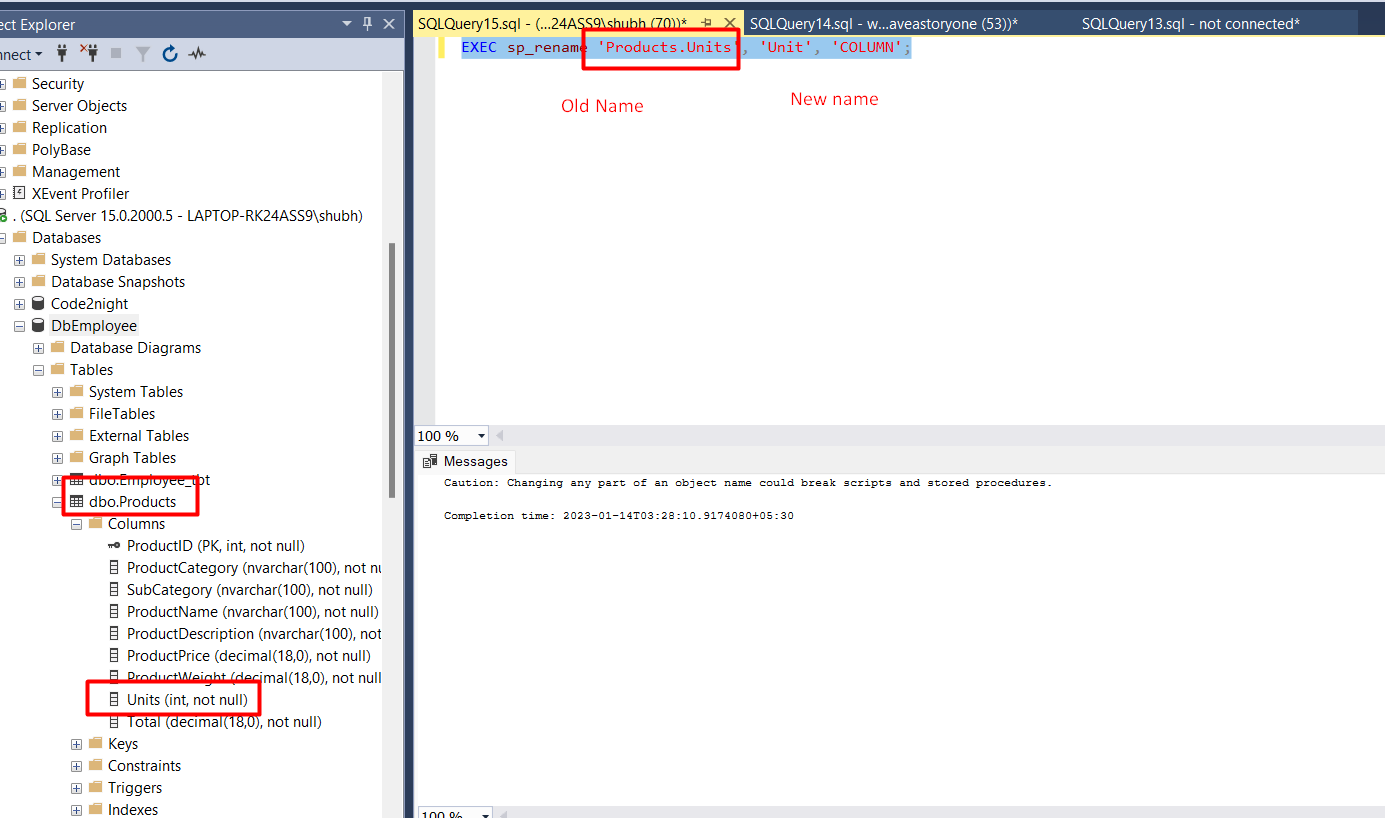Collapse the DbEmployee database node

pyautogui.click(x=19, y=326)
